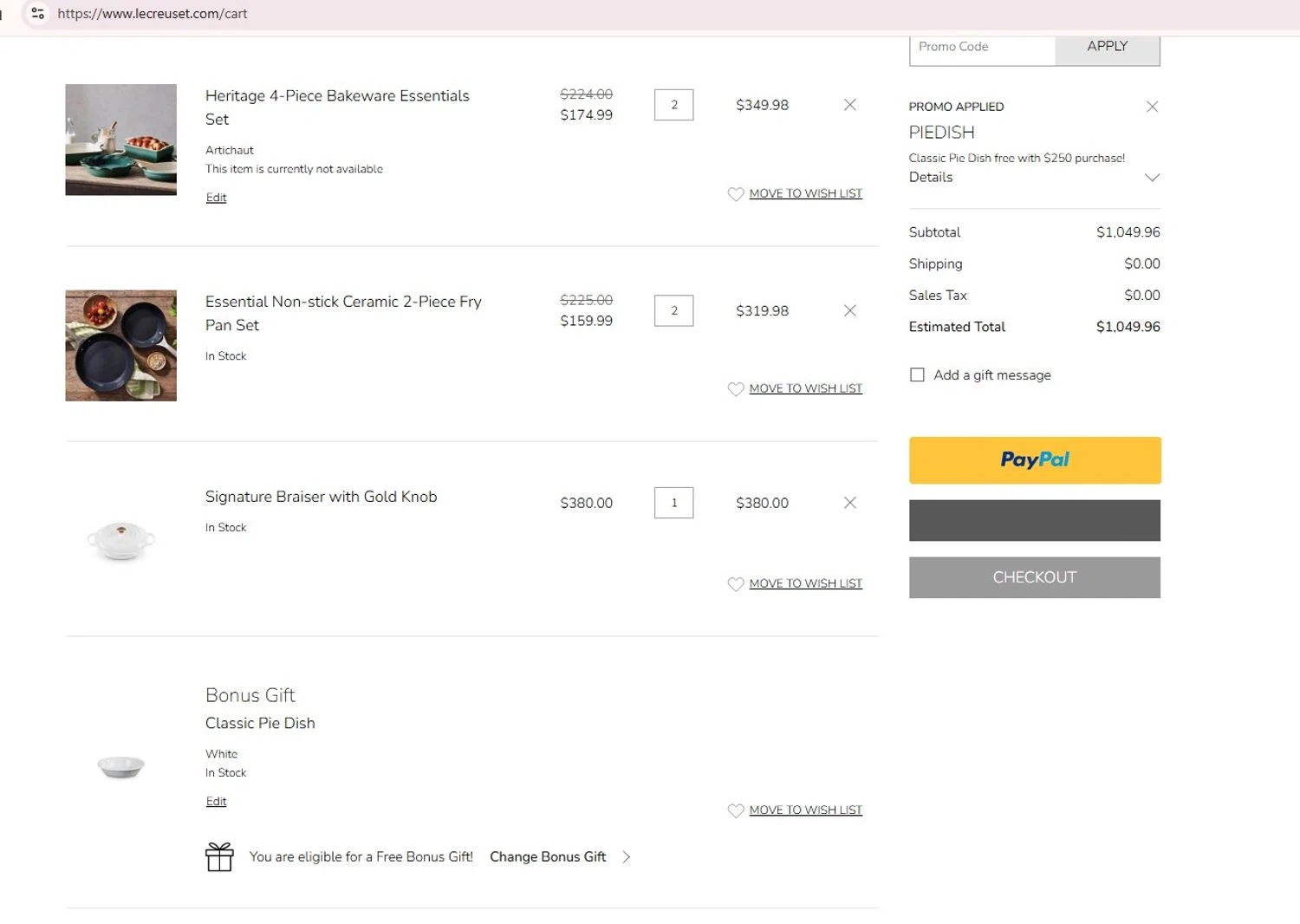
Task: Open Classic Pie Dish product thumbnail
Action: click(x=121, y=766)
